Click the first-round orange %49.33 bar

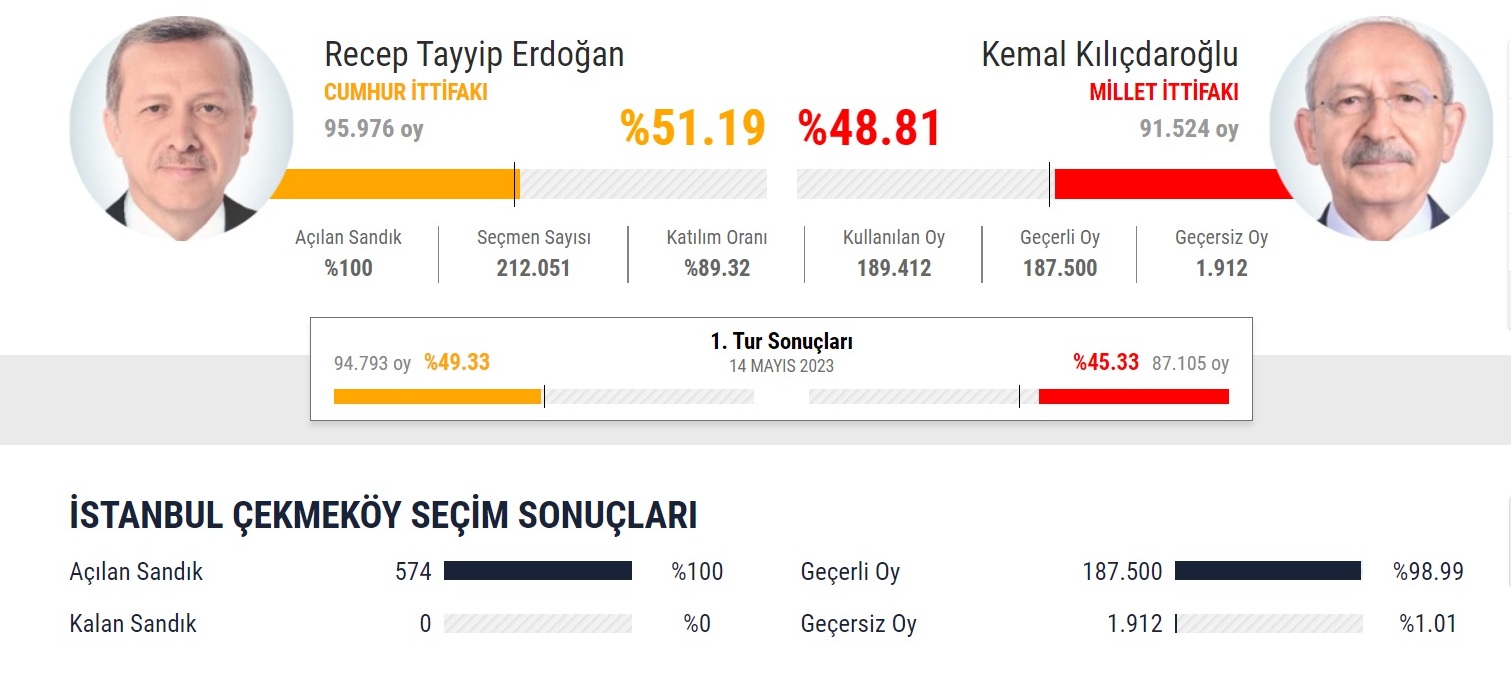pyautogui.click(x=544, y=396)
